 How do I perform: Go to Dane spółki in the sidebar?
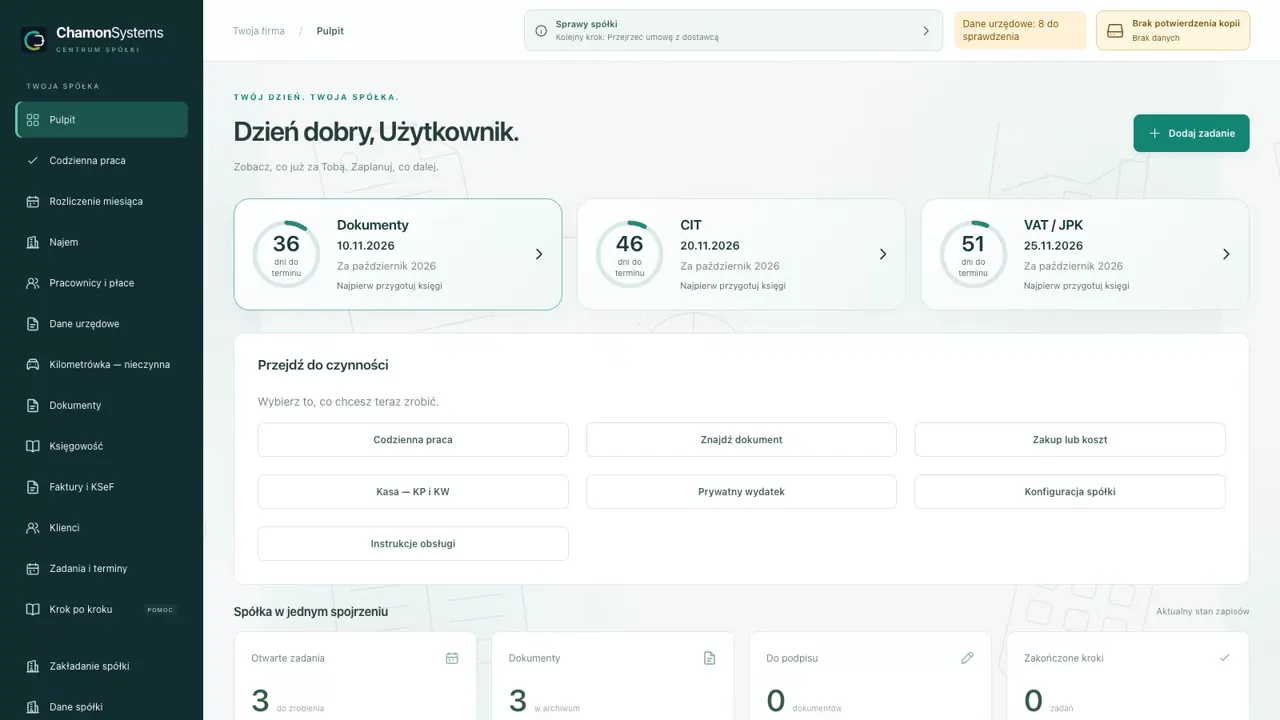[102, 707]
